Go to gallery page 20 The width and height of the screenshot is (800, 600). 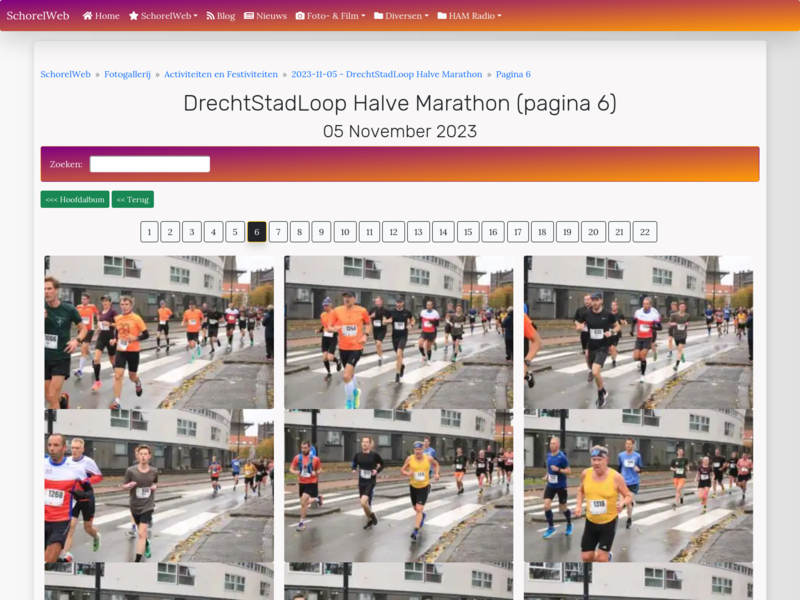pyautogui.click(x=593, y=232)
